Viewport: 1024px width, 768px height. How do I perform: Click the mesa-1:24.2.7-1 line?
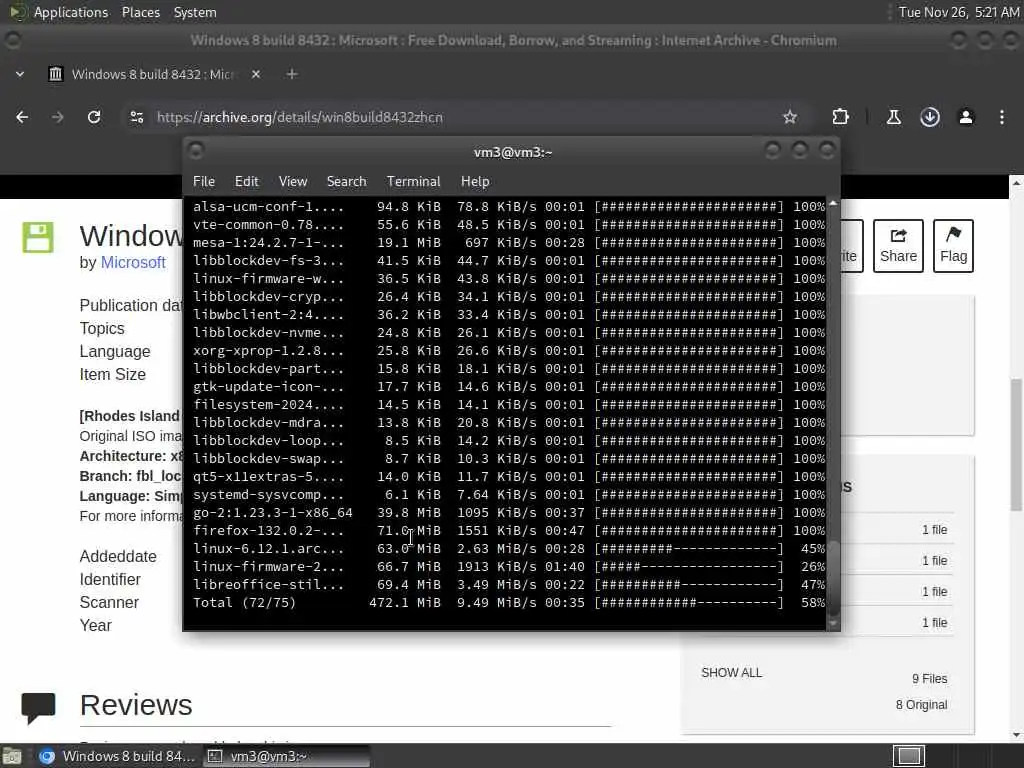coord(509,242)
